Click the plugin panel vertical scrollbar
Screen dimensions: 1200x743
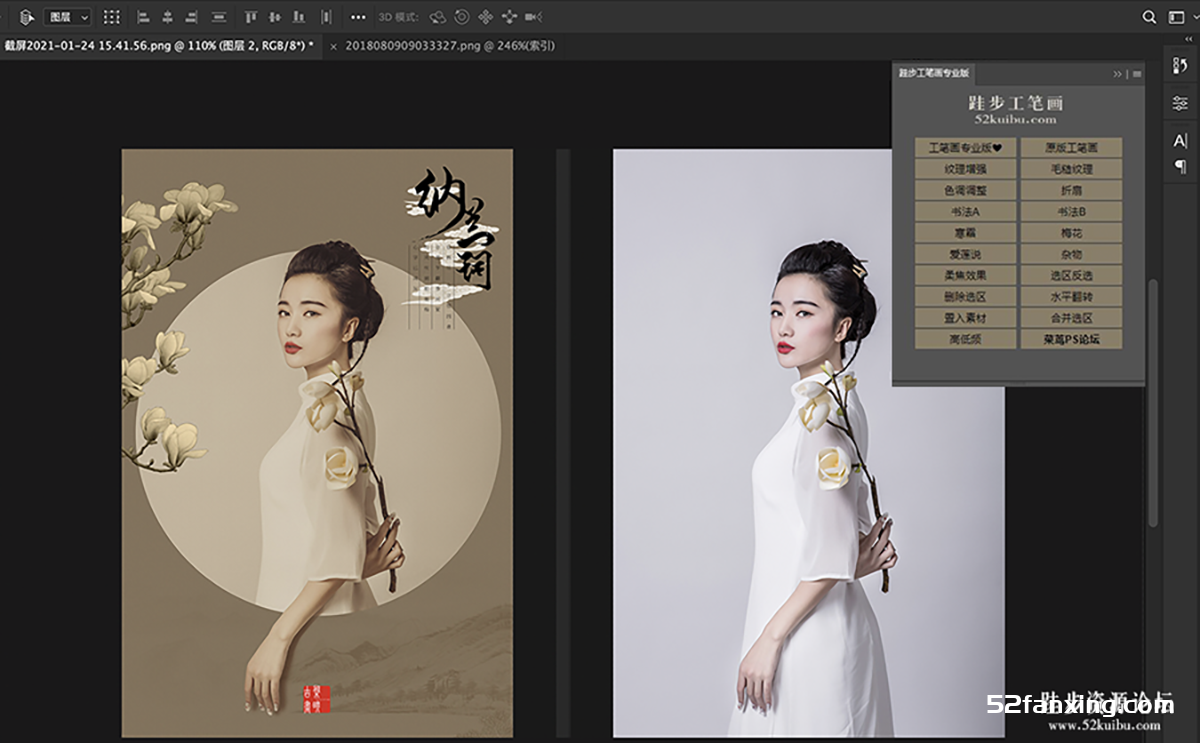(x=1152, y=400)
